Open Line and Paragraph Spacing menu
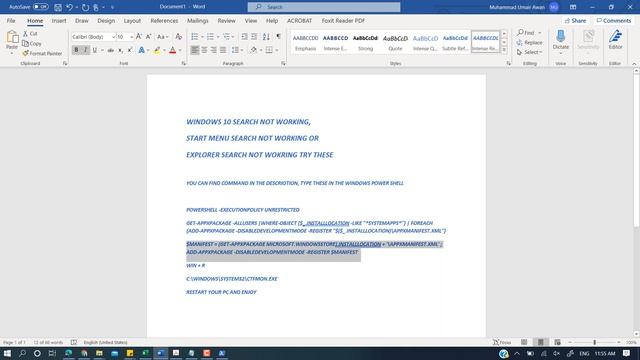The width and height of the screenshot is (640, 360). click(x=237, y=50)
